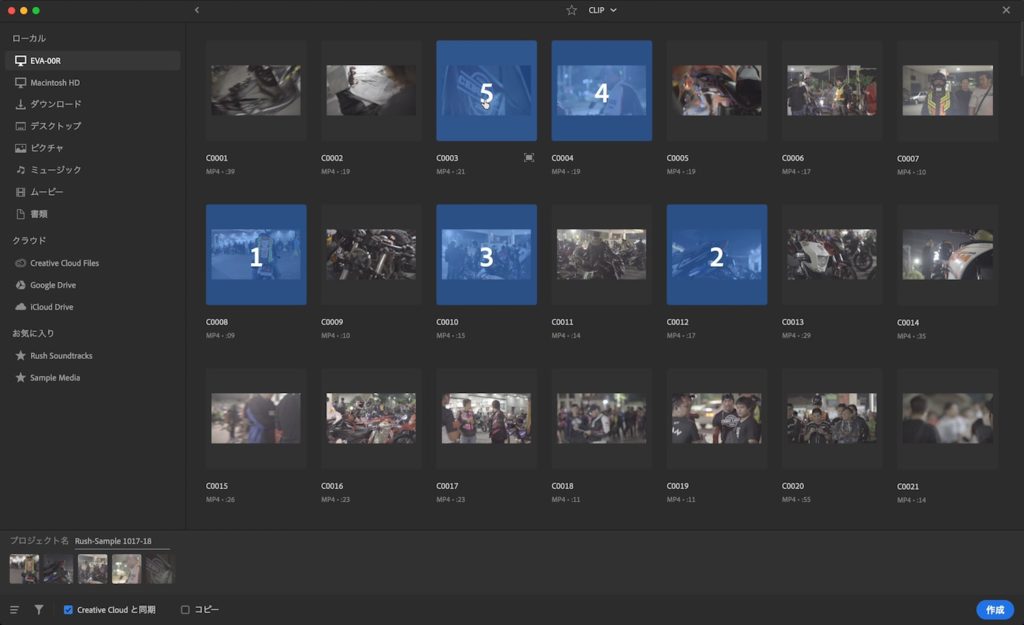The image size is (1024, 625).
Task: Click the EVA-00R monitor icon
Action: click(x=20, y=61)
